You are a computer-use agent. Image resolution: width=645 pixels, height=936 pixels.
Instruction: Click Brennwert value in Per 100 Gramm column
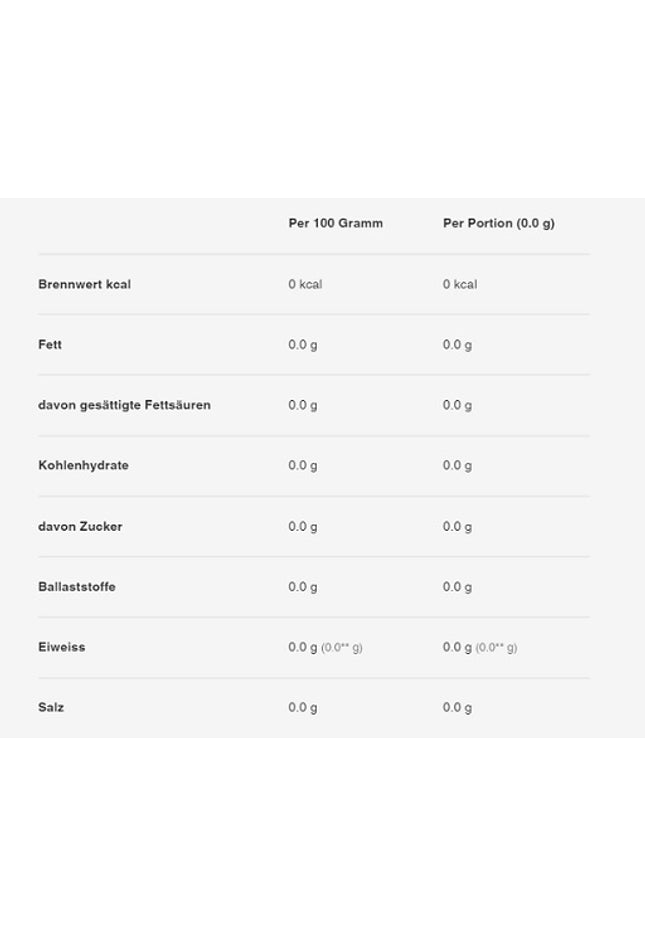coord(305,284)
